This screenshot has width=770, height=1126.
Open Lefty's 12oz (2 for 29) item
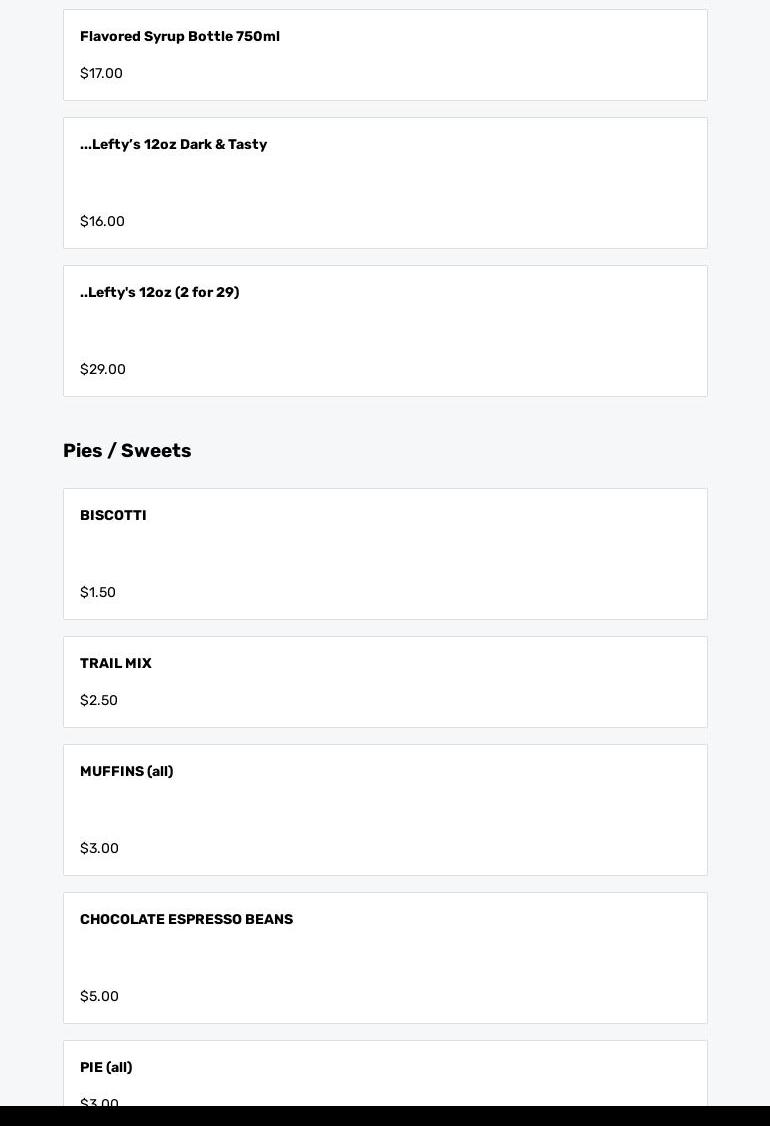pos(160,293)
